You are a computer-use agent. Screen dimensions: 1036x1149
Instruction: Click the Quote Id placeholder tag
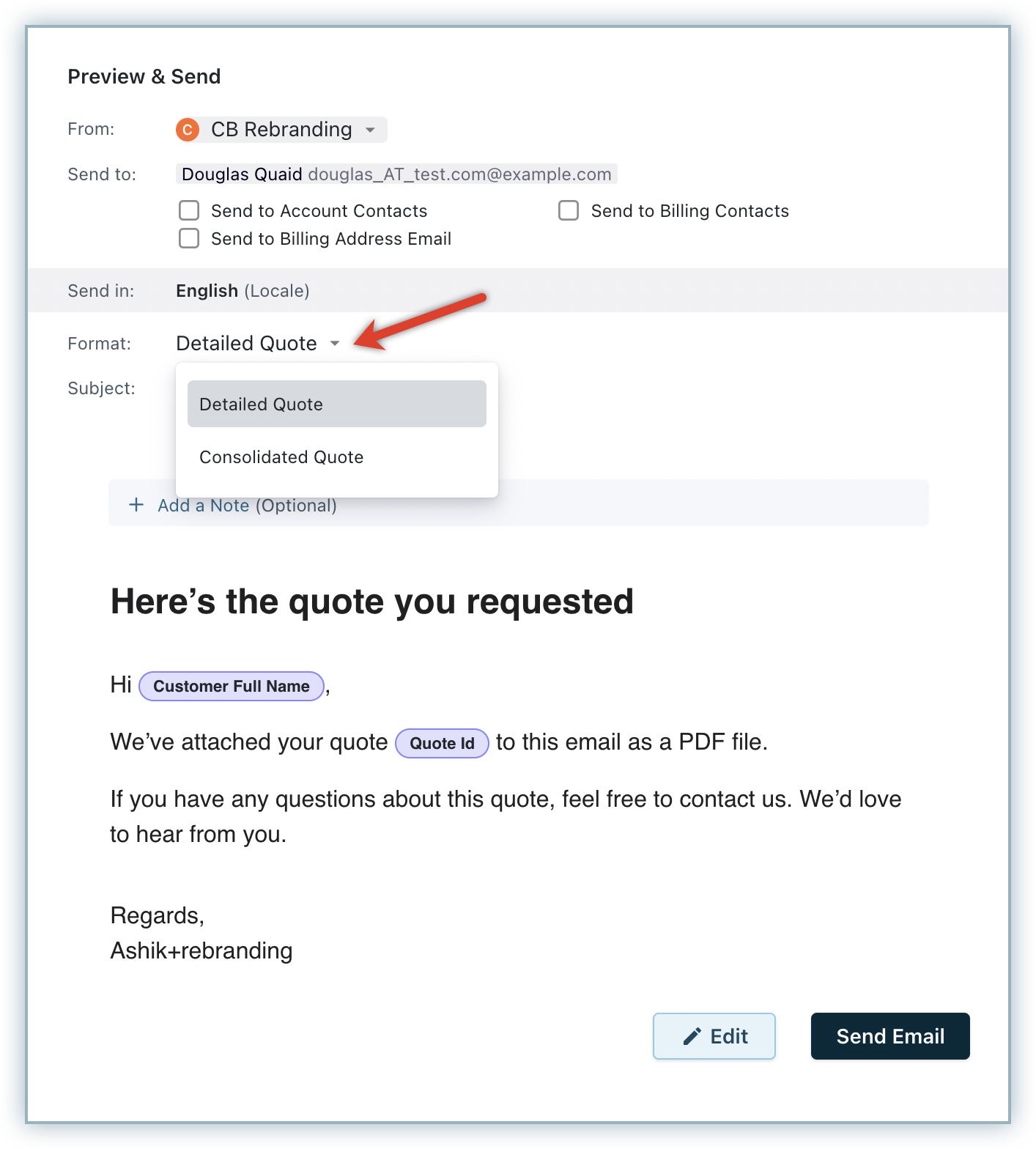tap(442, 744)
